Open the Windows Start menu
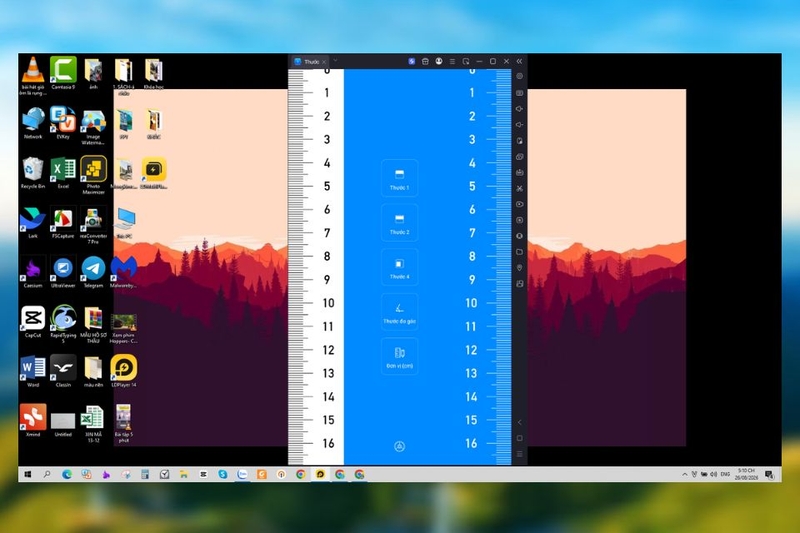The image size is (800, 533). coord(28,474)
